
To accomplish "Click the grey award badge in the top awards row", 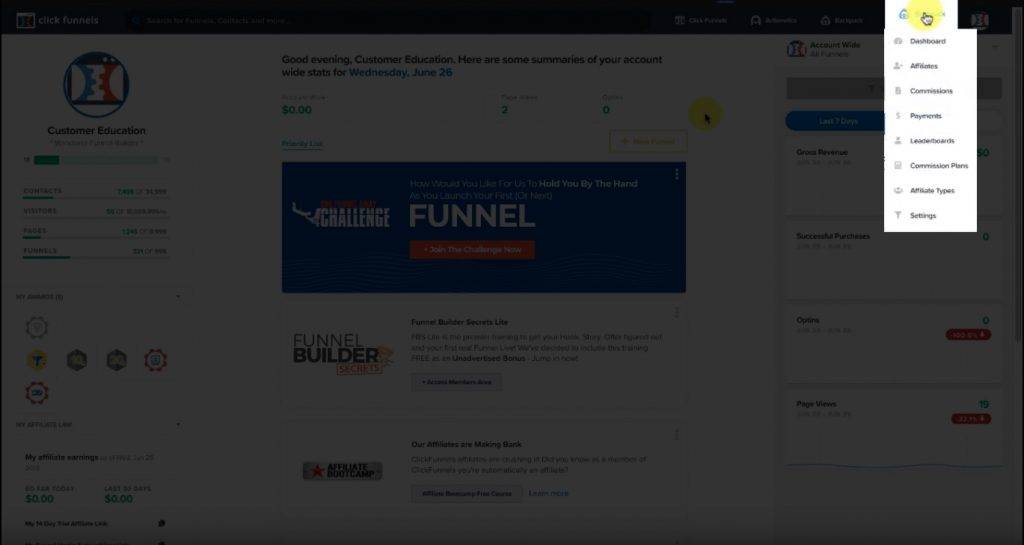I will click(37, 327).
